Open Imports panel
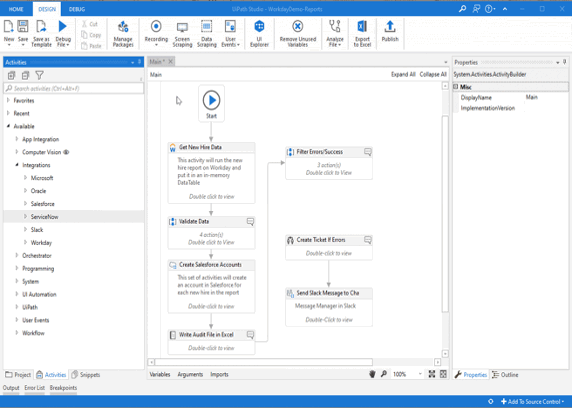This screenshot has height=408, width=572. click(x=219, y=374)
